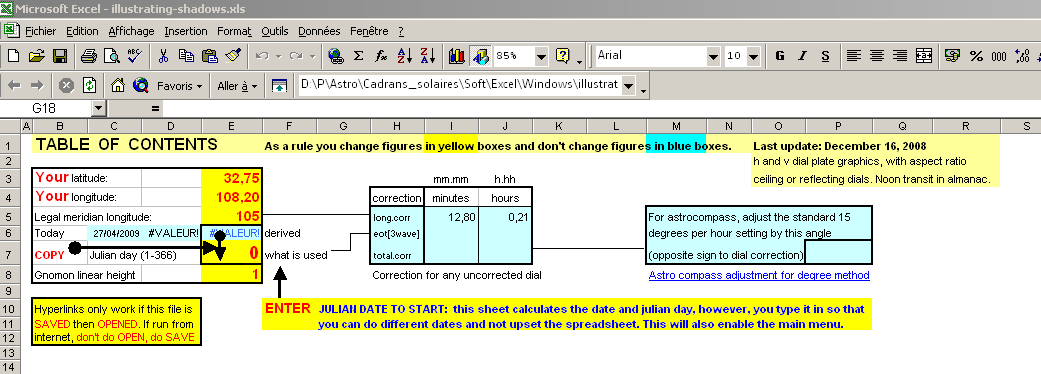Apply the percent style format
1041x374 pixels.
[x=976, y=56]
